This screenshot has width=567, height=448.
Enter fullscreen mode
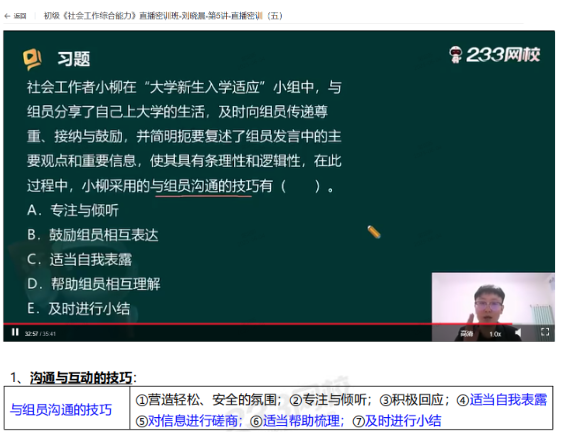point(545,332)
